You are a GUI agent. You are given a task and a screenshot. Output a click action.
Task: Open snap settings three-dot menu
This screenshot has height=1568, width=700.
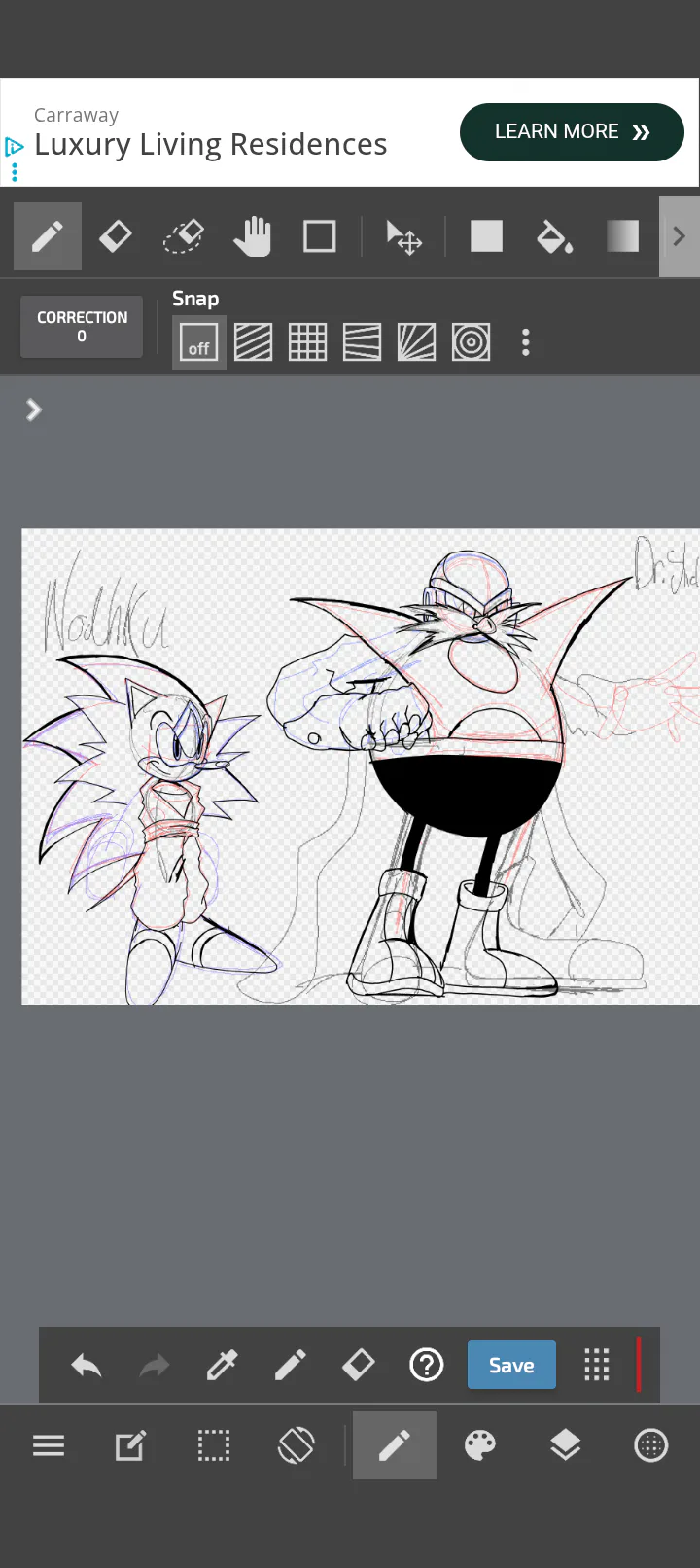(526, 342)
